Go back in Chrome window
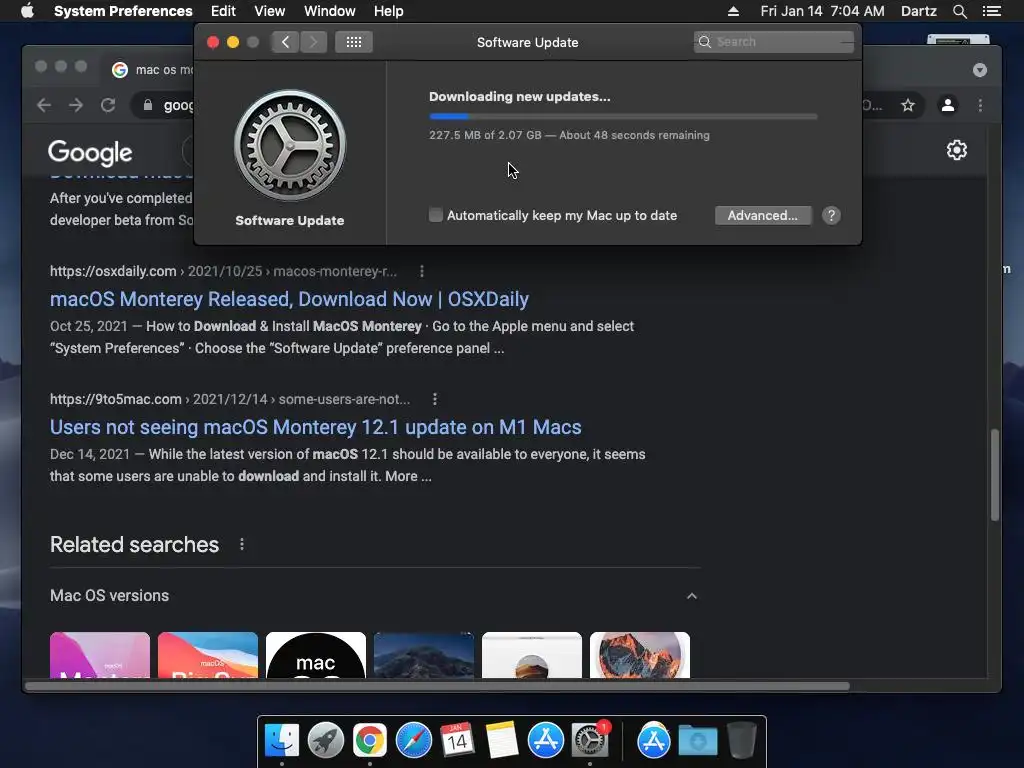The image size is (1024, 768). click(44, 105)
